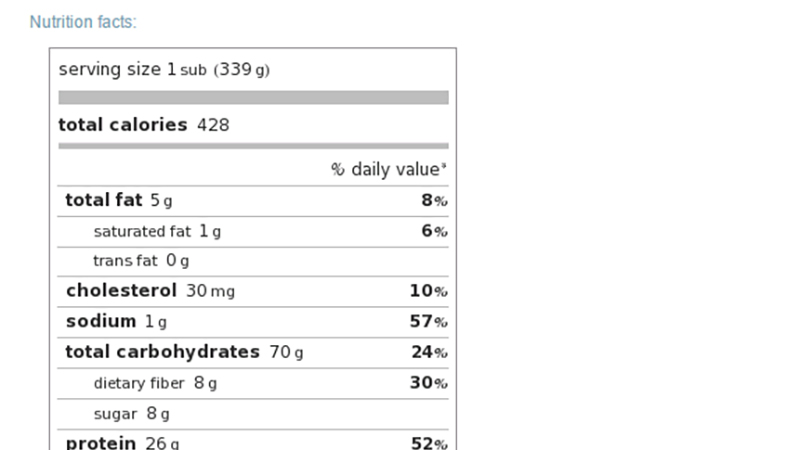Click the Nutrition facts heading link

83,22
